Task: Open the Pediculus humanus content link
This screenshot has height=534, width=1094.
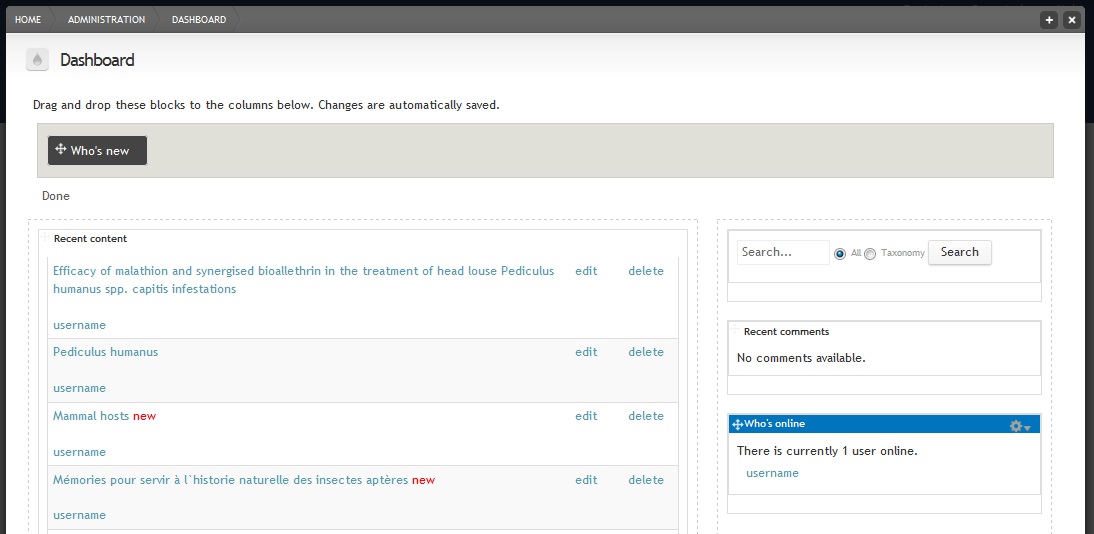Action: (105, 352)
